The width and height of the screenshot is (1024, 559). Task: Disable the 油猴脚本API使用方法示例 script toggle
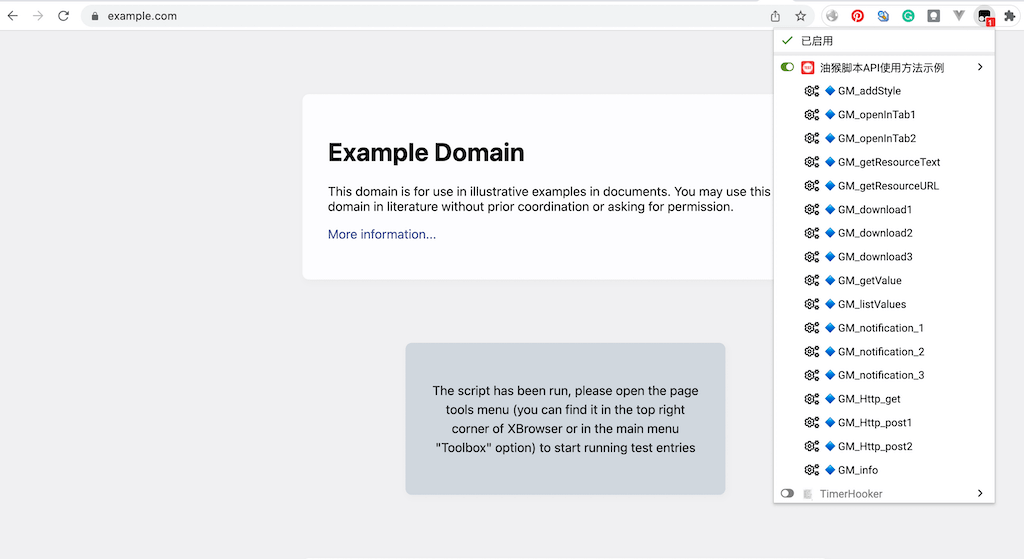pos(787,67)
